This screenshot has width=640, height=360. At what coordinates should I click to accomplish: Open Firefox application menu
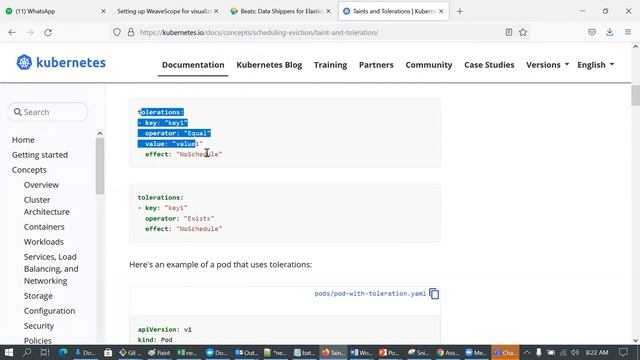628,32
